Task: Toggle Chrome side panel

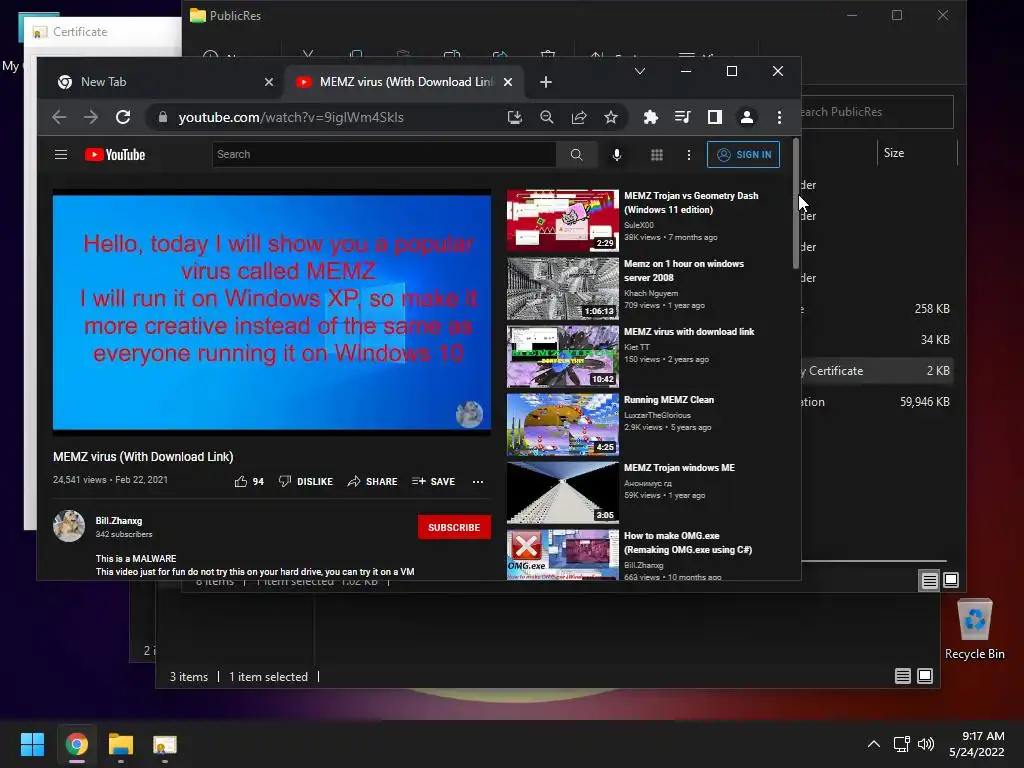Action: click(x=714, y=117)
